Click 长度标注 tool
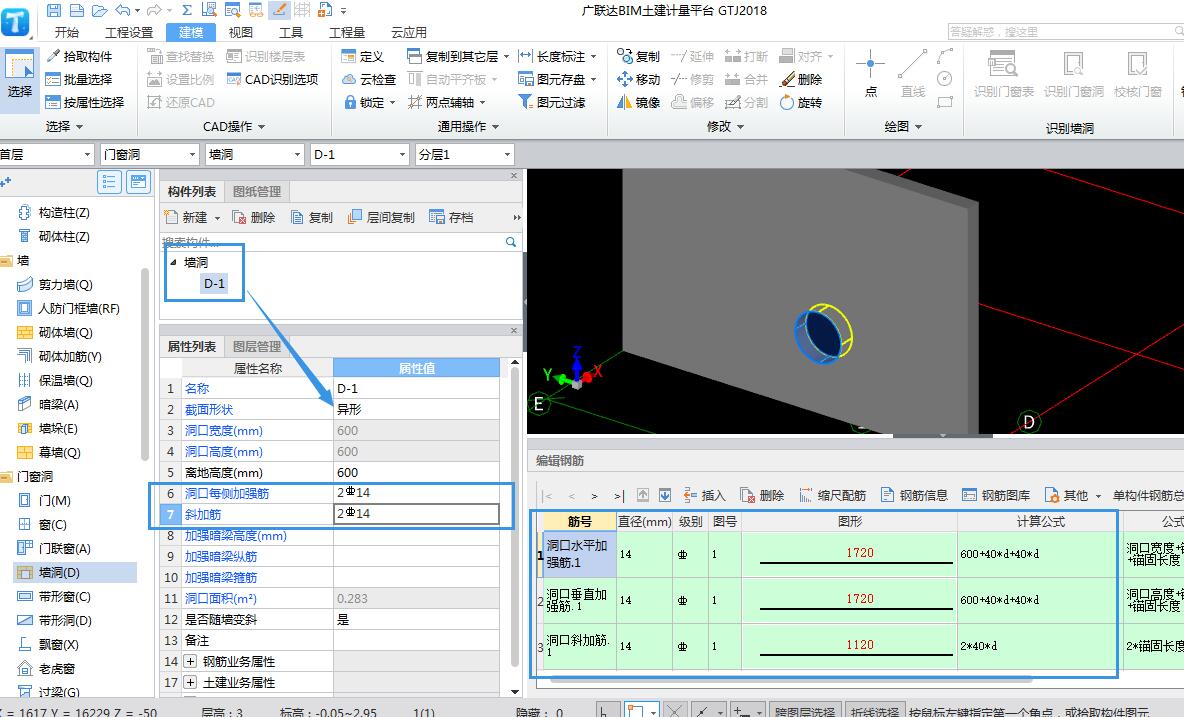 point(557,57)
